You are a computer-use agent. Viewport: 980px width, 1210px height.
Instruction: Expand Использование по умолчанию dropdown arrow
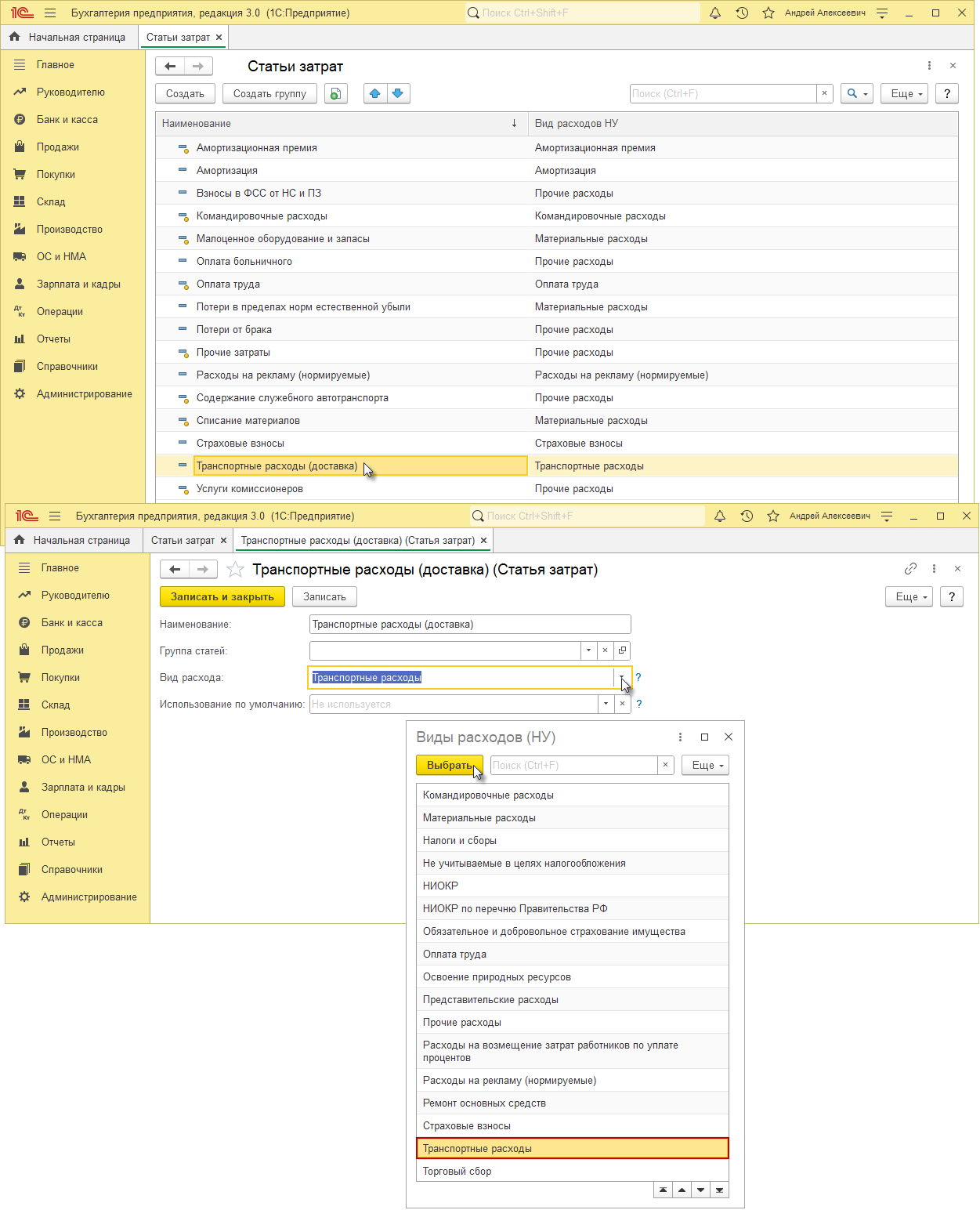606,704
